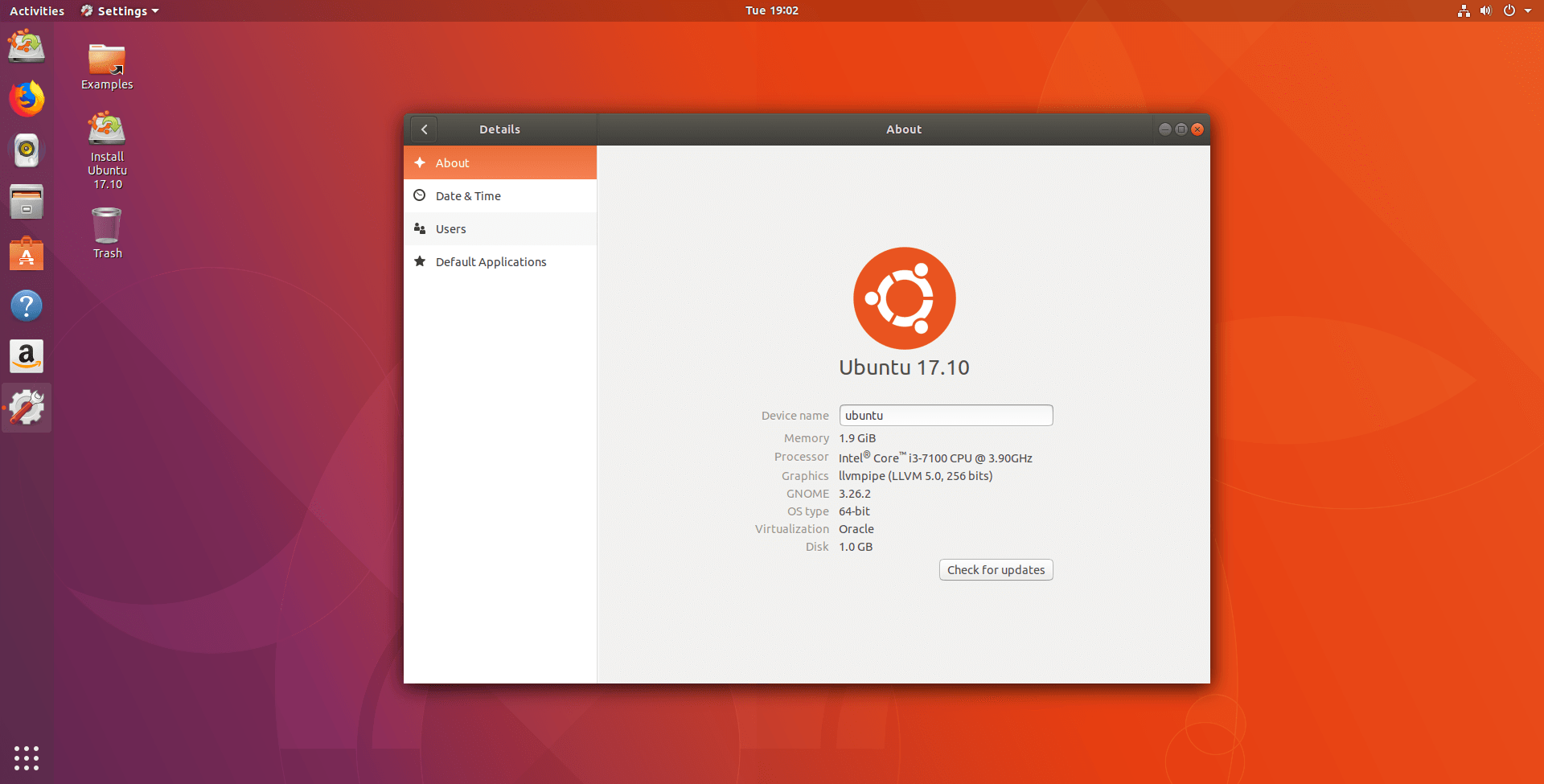Open Rhythmbox from the dock
The width and height of the screenshot is (1544, 784).
(27, 150)
